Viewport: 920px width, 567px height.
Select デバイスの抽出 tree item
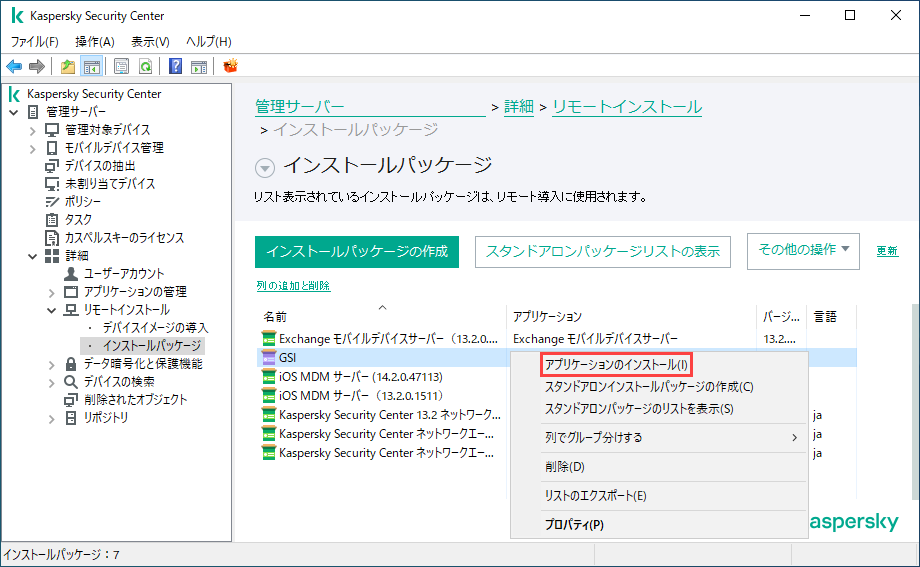100,166
